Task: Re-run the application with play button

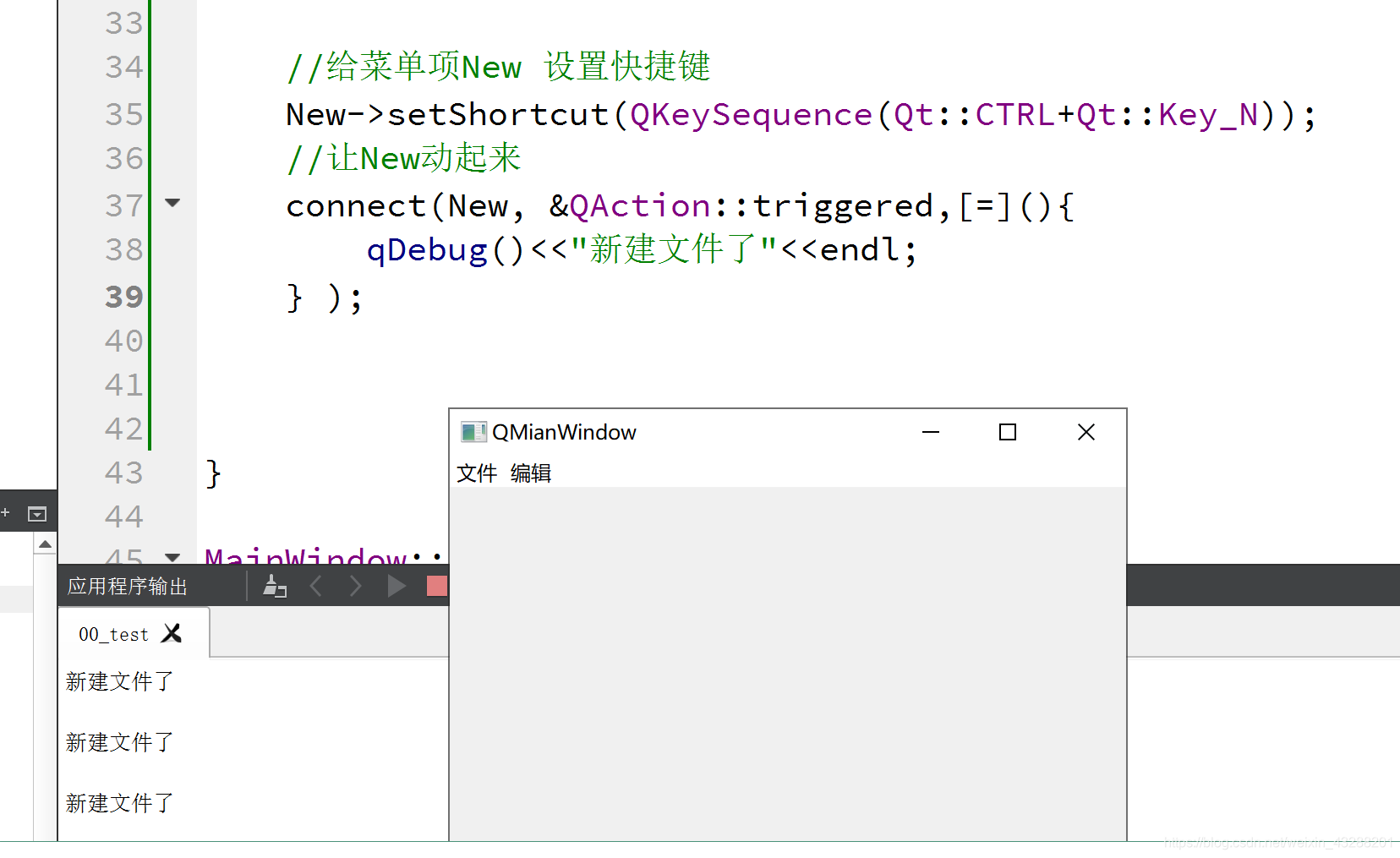Action: [396, 586]
